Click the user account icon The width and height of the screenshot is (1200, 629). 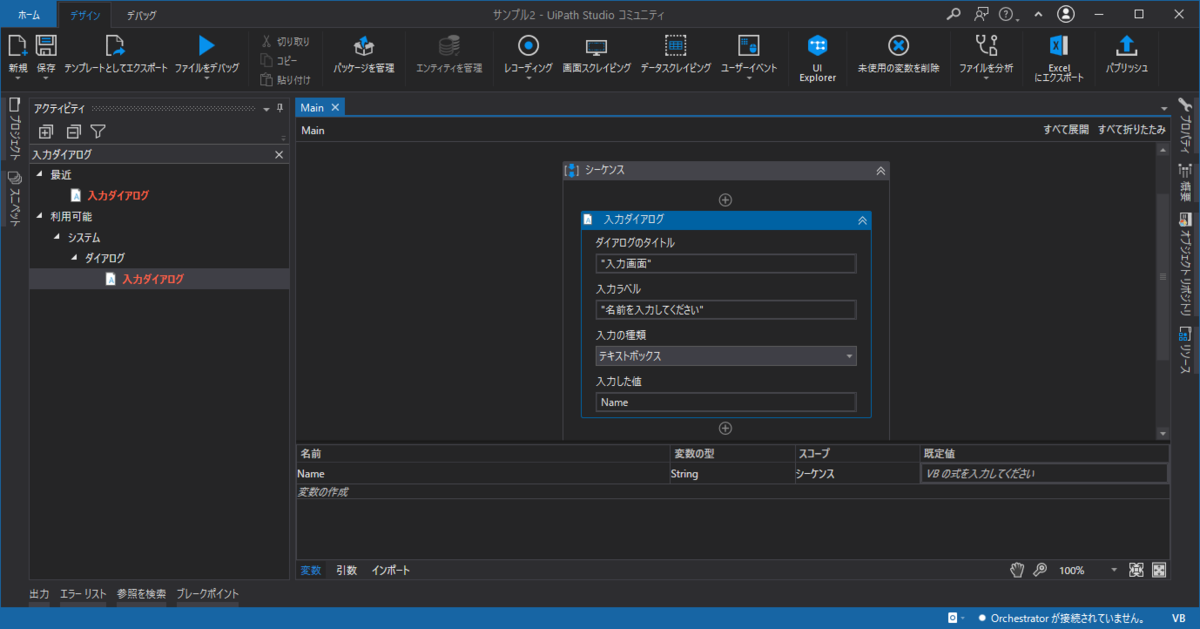point(1065,14)
